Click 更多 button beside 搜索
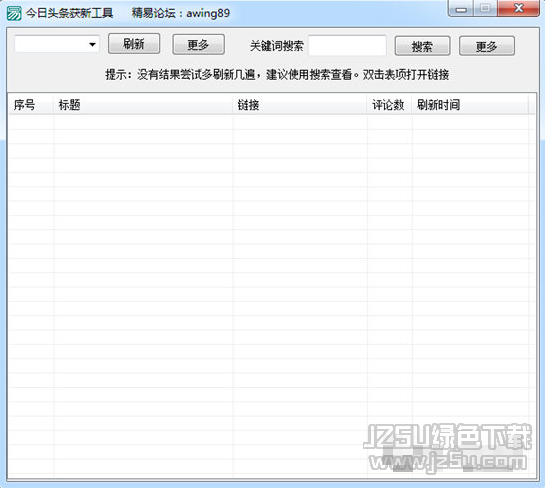The image size is (545, 488). click(487, 46)
